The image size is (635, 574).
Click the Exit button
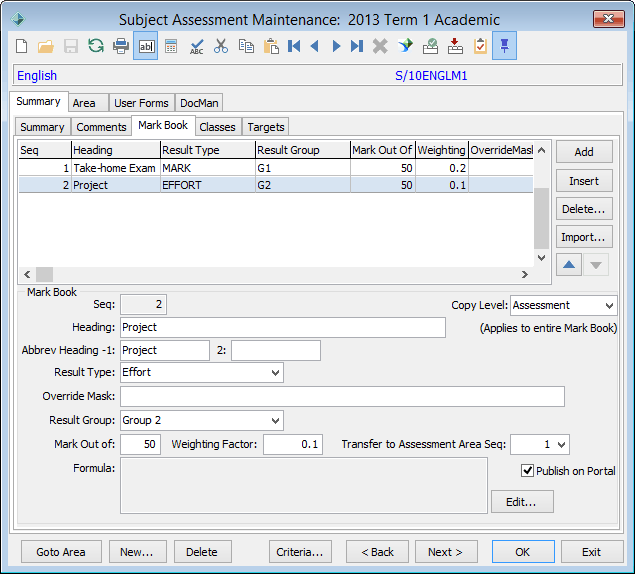[x=592, y=552]
